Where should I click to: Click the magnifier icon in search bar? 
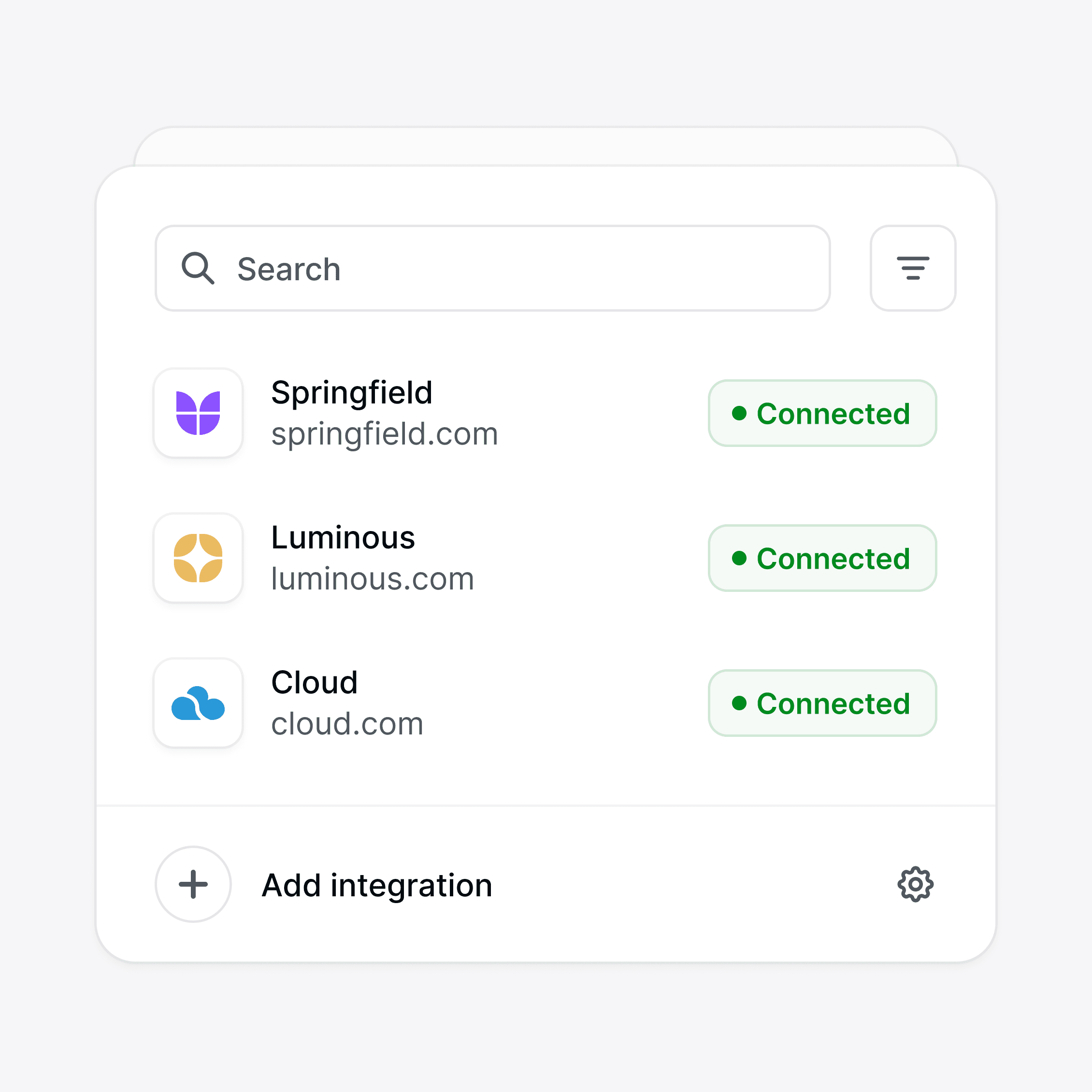click(197, 268)
